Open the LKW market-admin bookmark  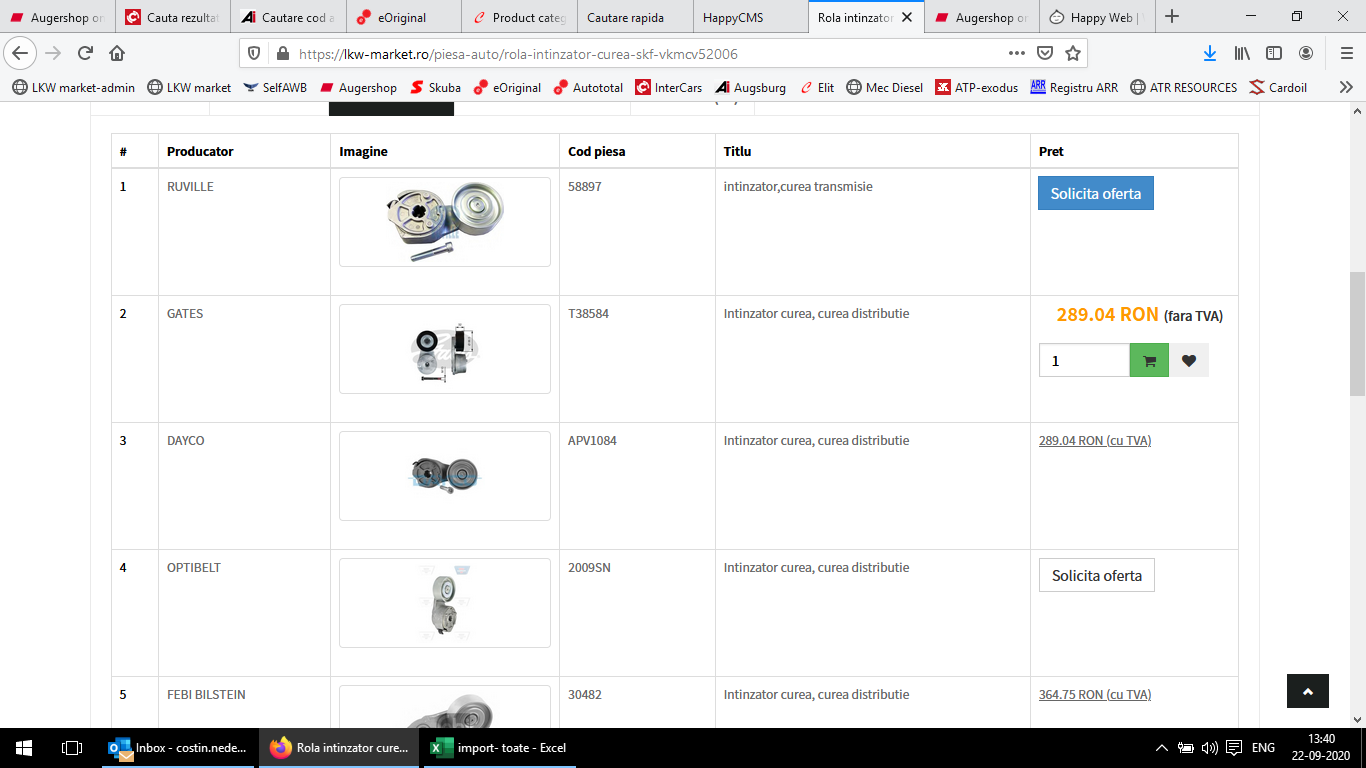(x=73, y=88)
